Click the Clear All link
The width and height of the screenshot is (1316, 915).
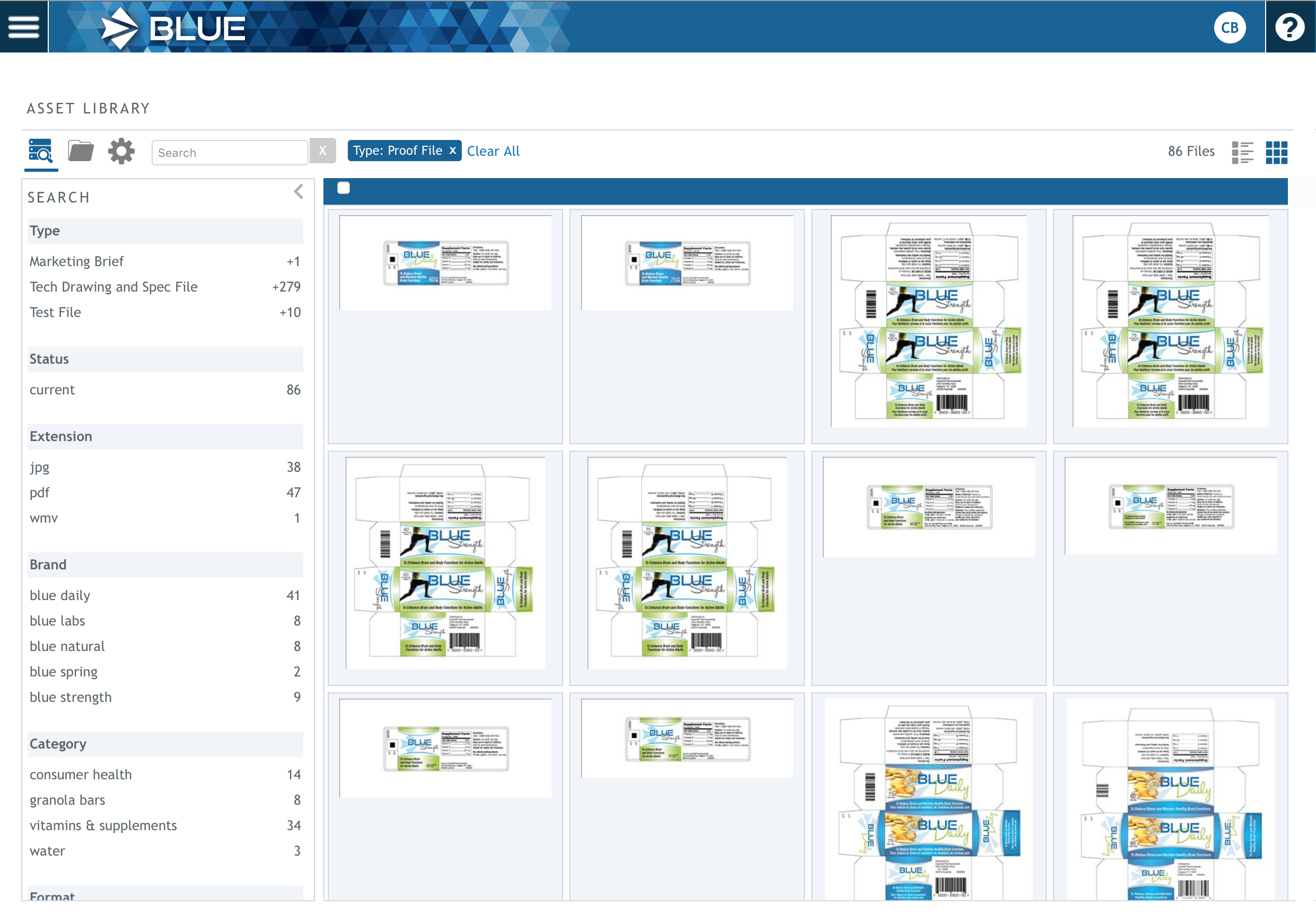coord(493,151)
